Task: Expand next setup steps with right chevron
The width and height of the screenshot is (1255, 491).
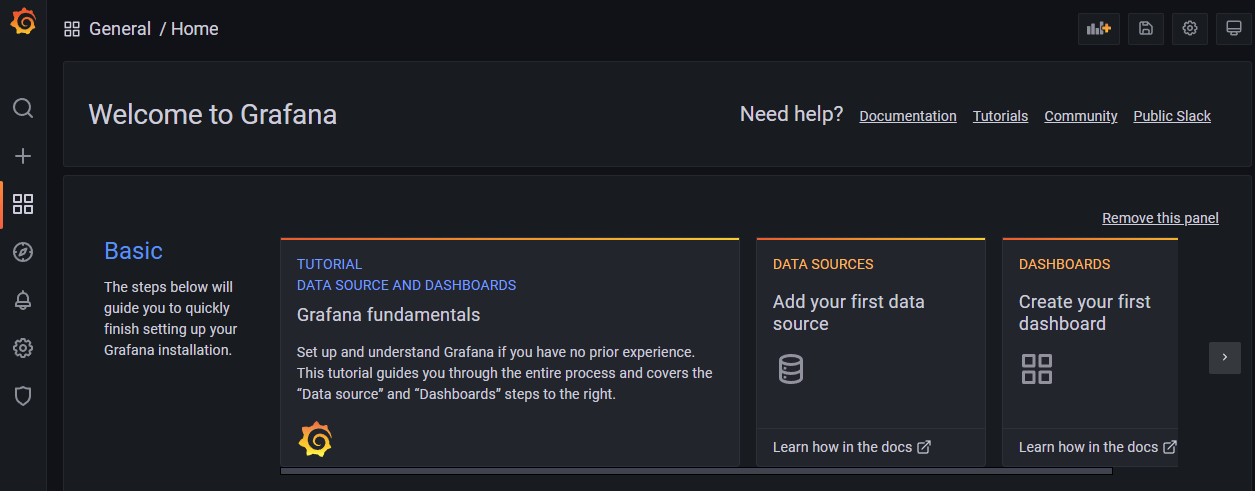Action: coord(1225,357)
